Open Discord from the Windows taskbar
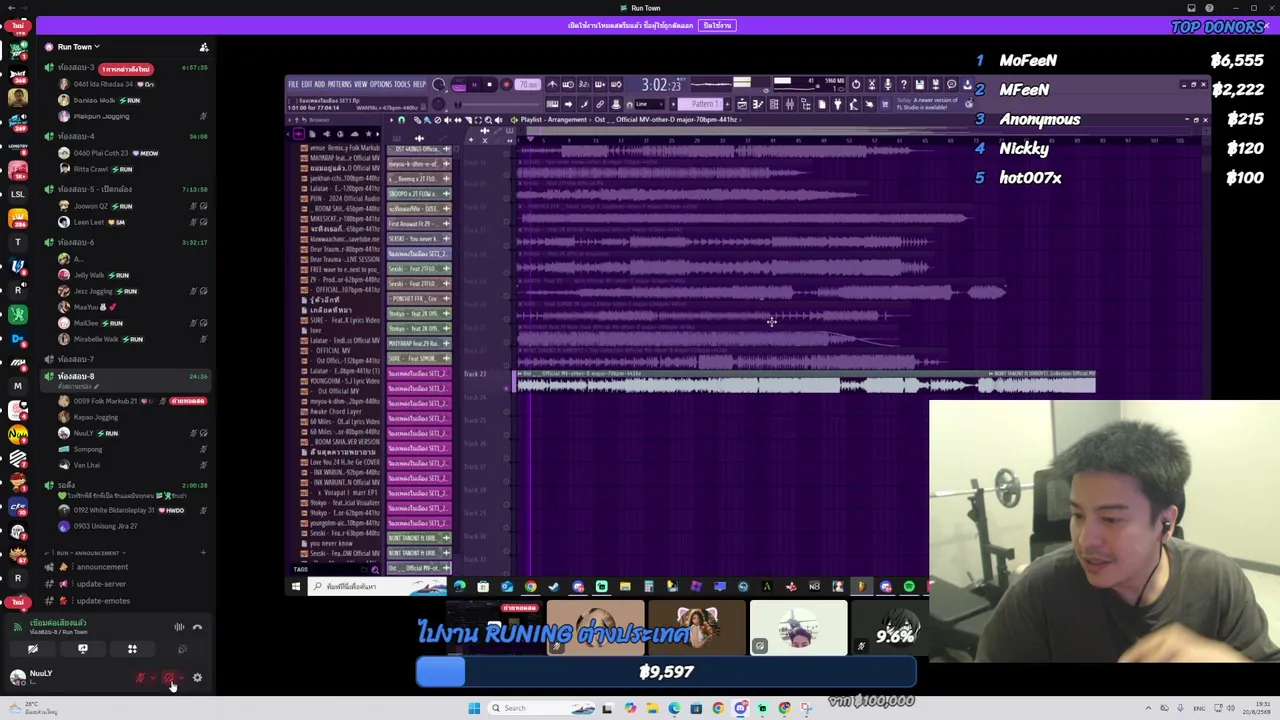The image size is (1280, 720). click(x=740, y=708)
